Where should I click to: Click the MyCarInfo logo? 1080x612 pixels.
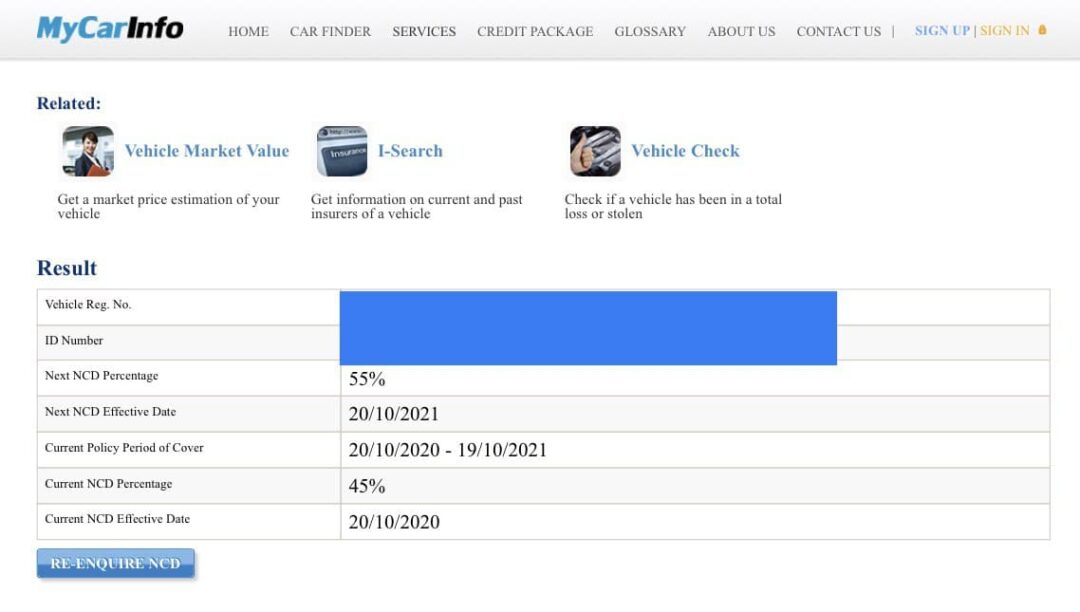pos(110,29)
